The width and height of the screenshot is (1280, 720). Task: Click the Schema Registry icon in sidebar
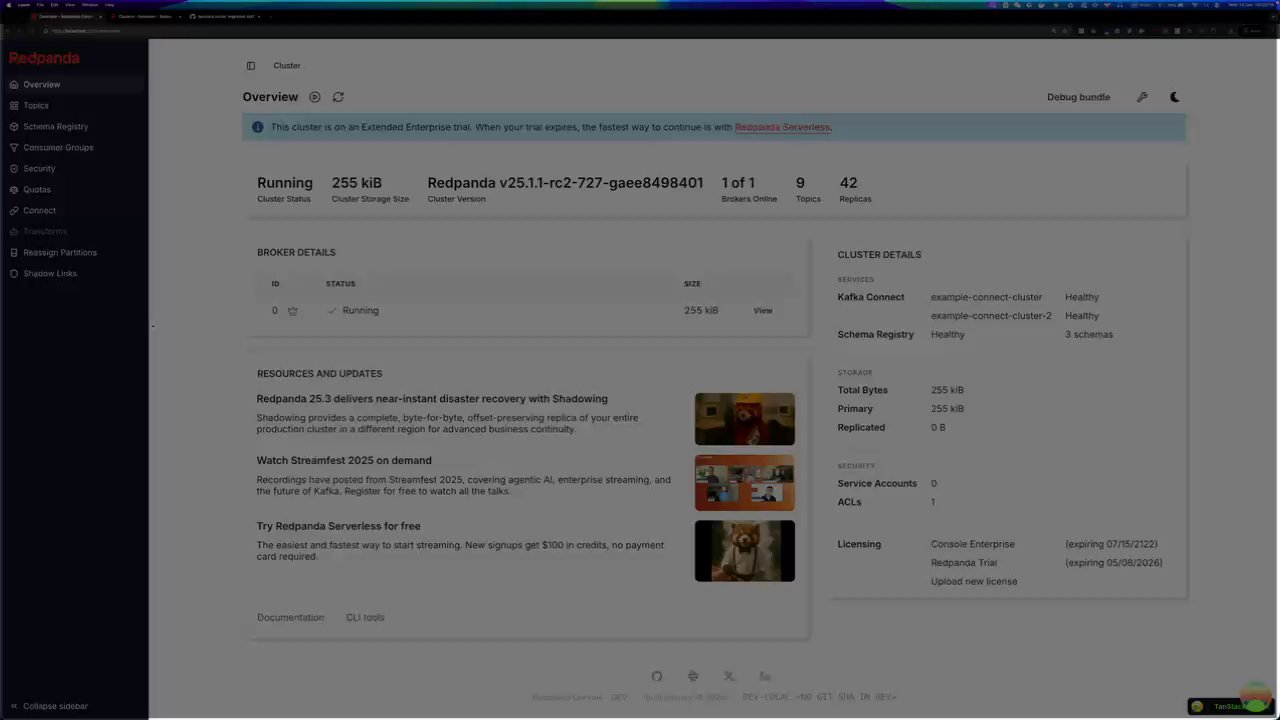click(x=14, y=127)
